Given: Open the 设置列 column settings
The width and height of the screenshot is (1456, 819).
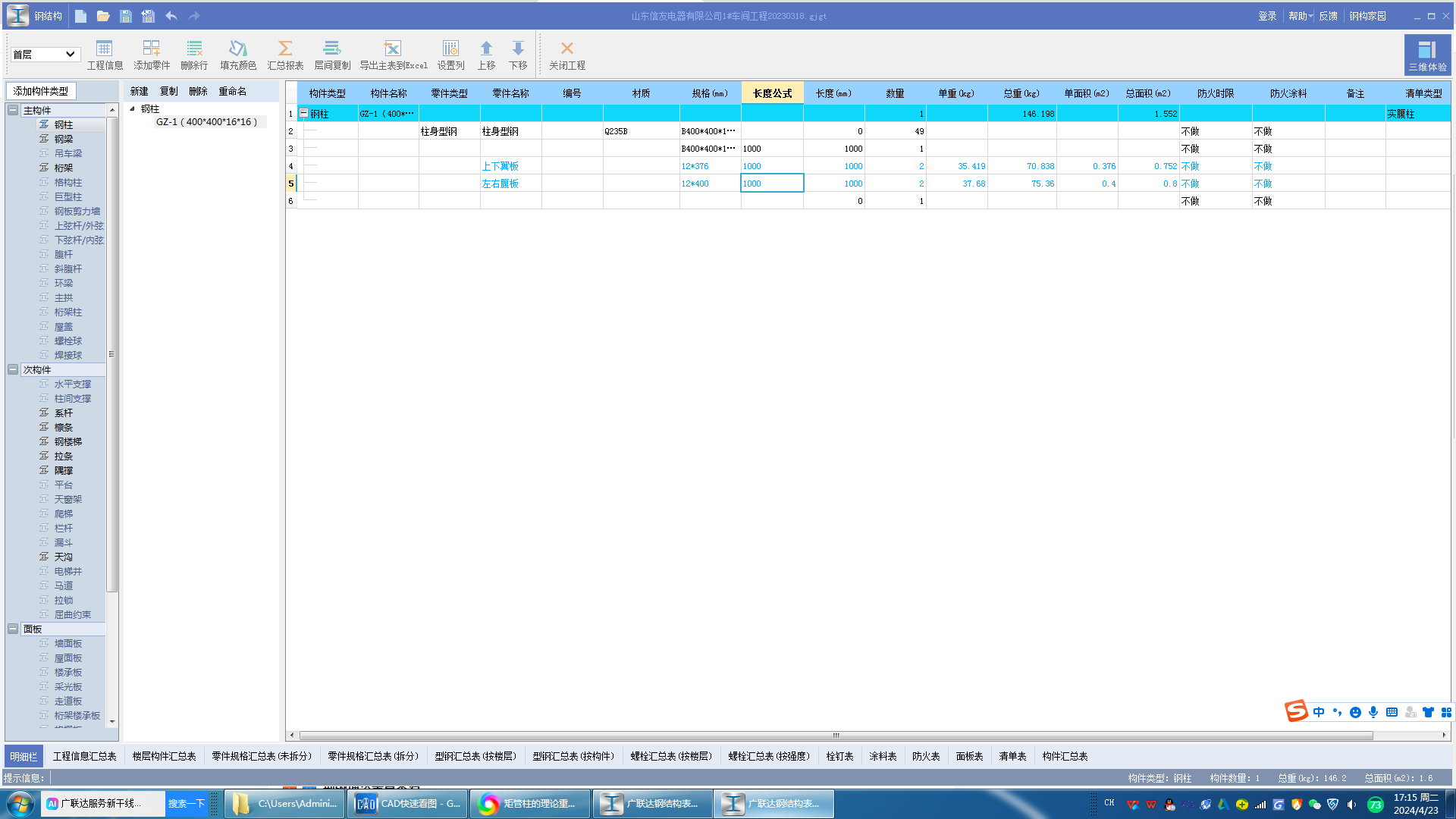Looking at the screenshot, I should [450, 55].
